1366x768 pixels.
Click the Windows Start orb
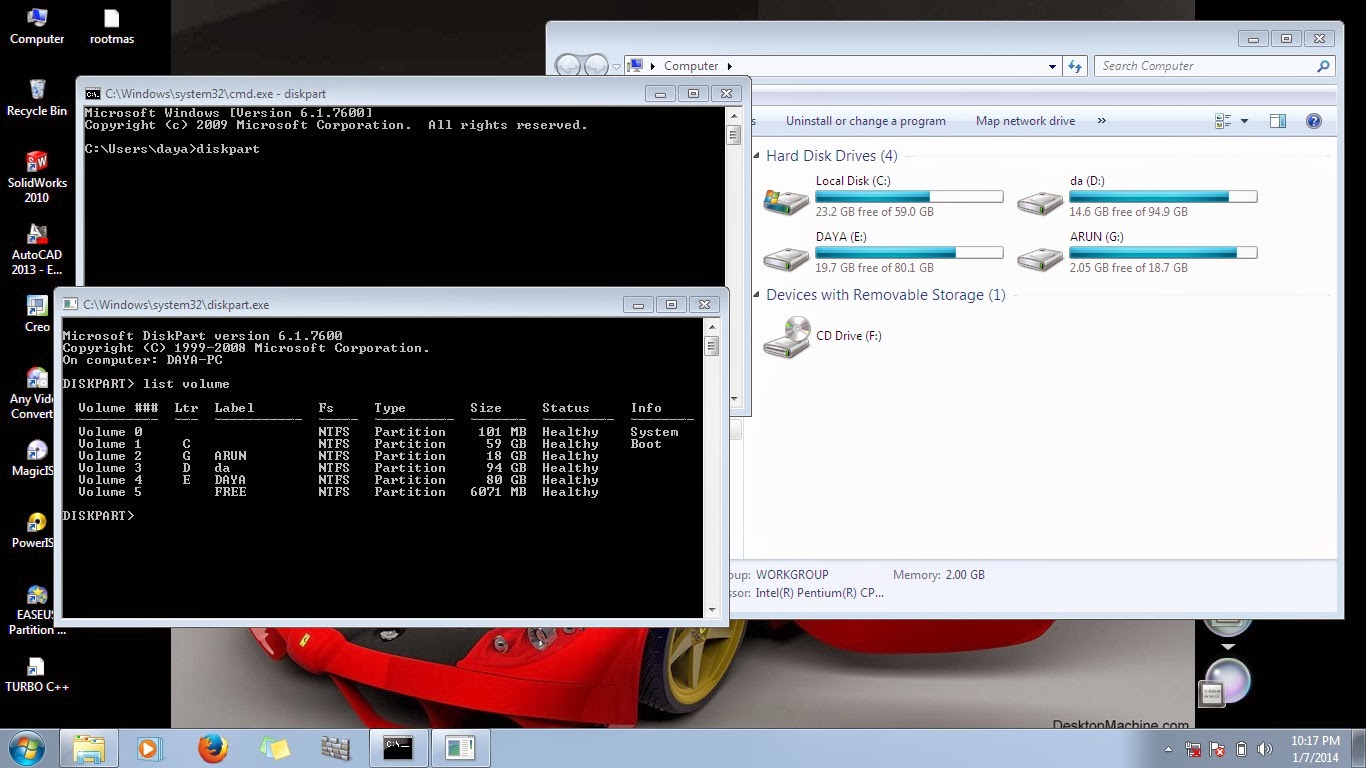pyautogui.click(x=27, y=748)
